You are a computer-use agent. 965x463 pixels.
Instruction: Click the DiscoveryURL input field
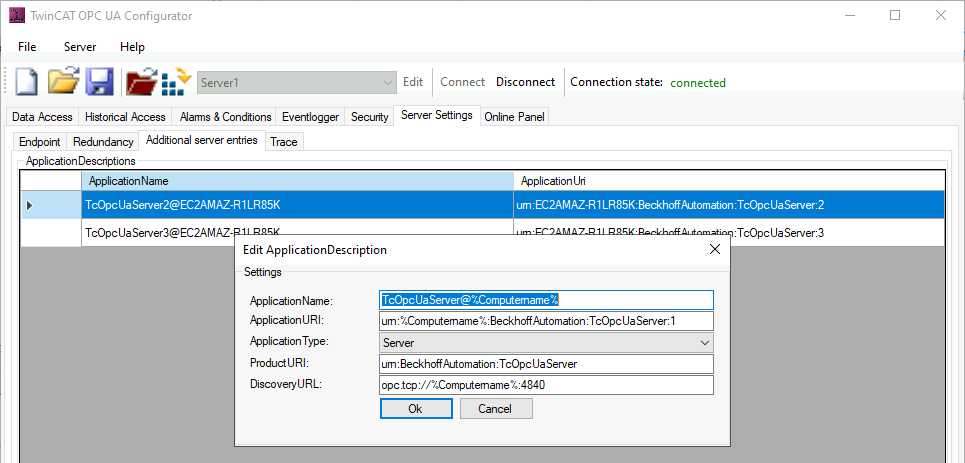coord(547,385)
